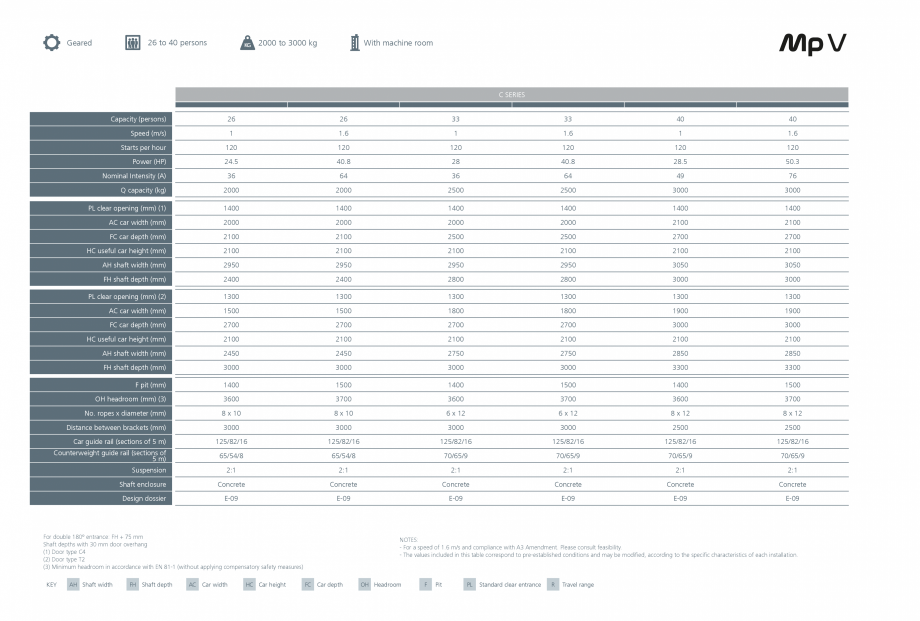Select the HC Car height key badge
Screen dimensions: 920x621
point(248,584)
